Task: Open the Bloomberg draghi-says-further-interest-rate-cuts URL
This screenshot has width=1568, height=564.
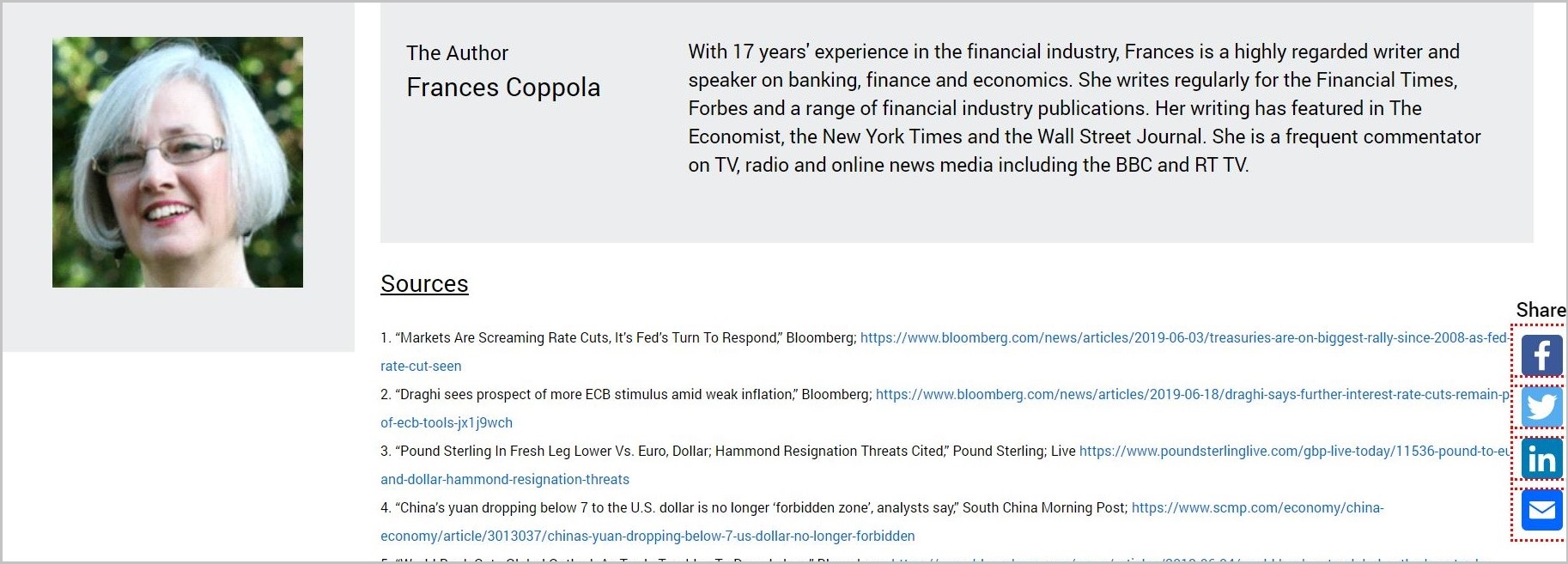Action: coord(1190,395)
